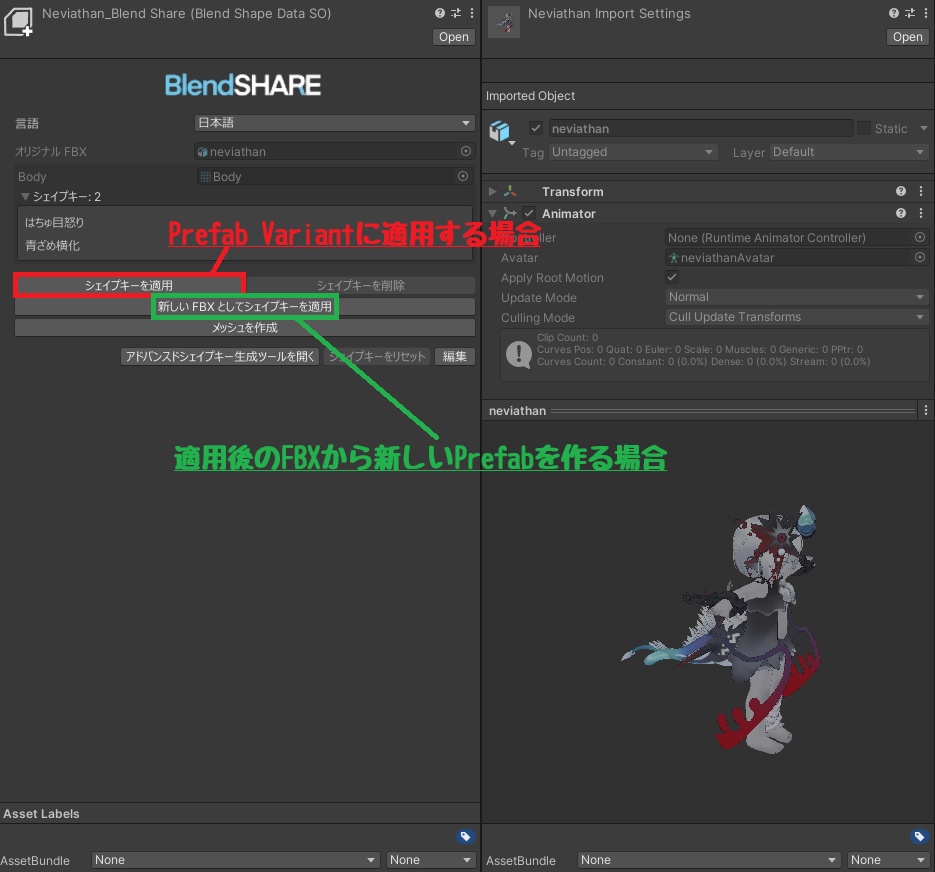Image resolution: width=935 pixels, height=872 pixels.
Task: Click the object picker next to the Body field
Action: (x=463, y=176)
